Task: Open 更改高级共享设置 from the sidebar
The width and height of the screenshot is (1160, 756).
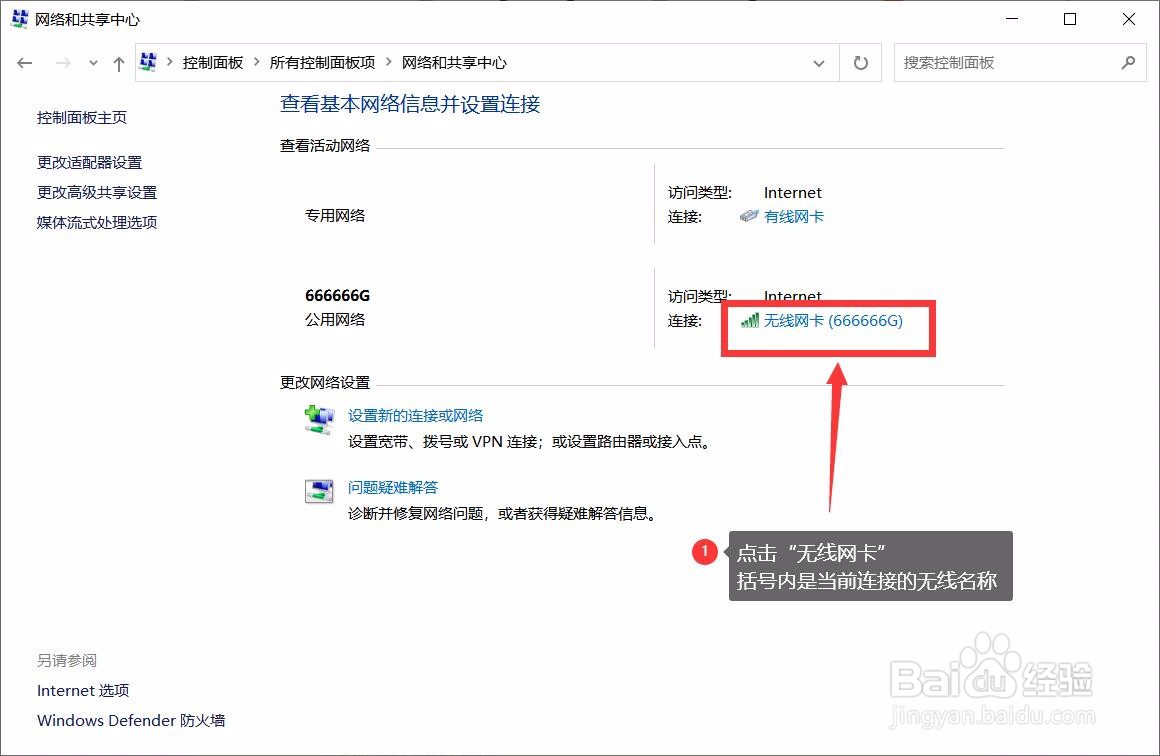Action: click(x=96, y=192)
